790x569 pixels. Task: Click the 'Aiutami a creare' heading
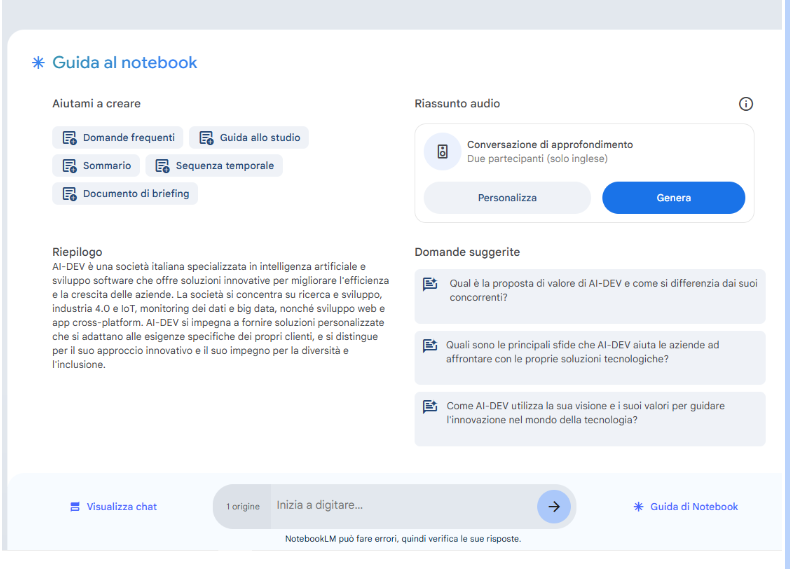tap(96, 104)
